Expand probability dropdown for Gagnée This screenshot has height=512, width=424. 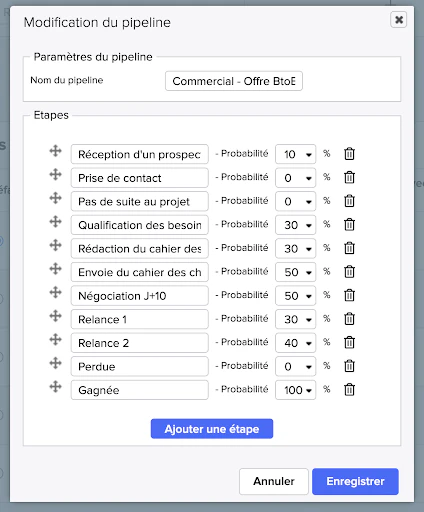coord(295,390)
